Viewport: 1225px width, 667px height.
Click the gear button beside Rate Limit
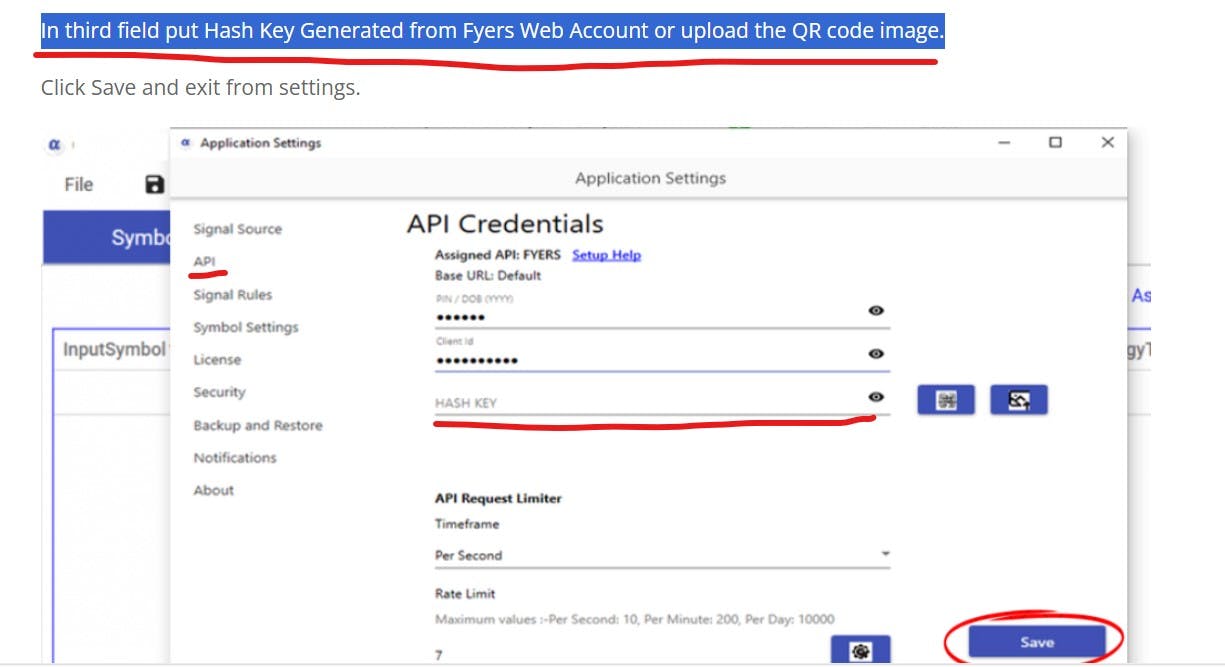click(860, 651)
